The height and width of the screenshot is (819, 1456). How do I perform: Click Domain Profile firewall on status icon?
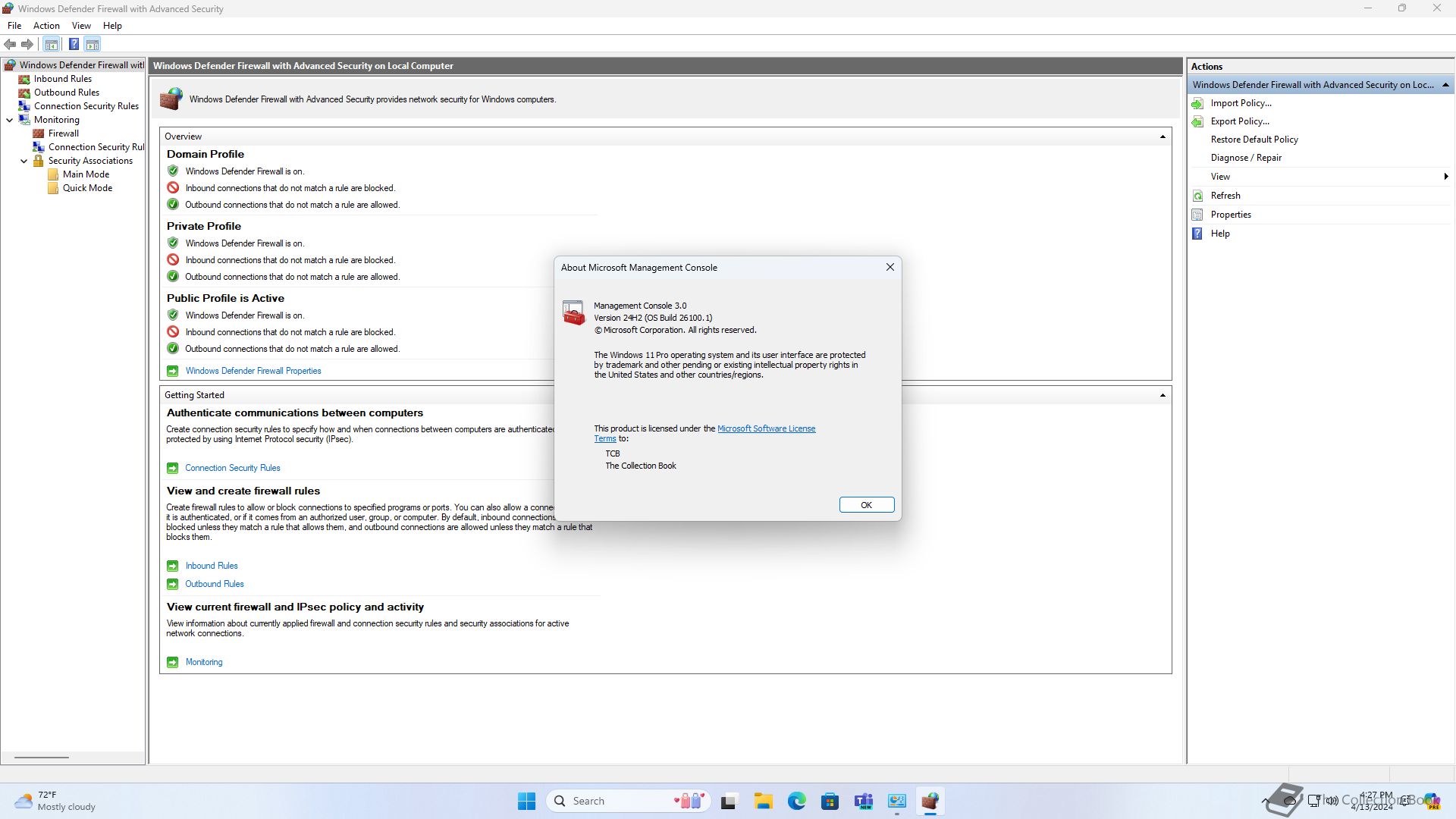point(173,171)
